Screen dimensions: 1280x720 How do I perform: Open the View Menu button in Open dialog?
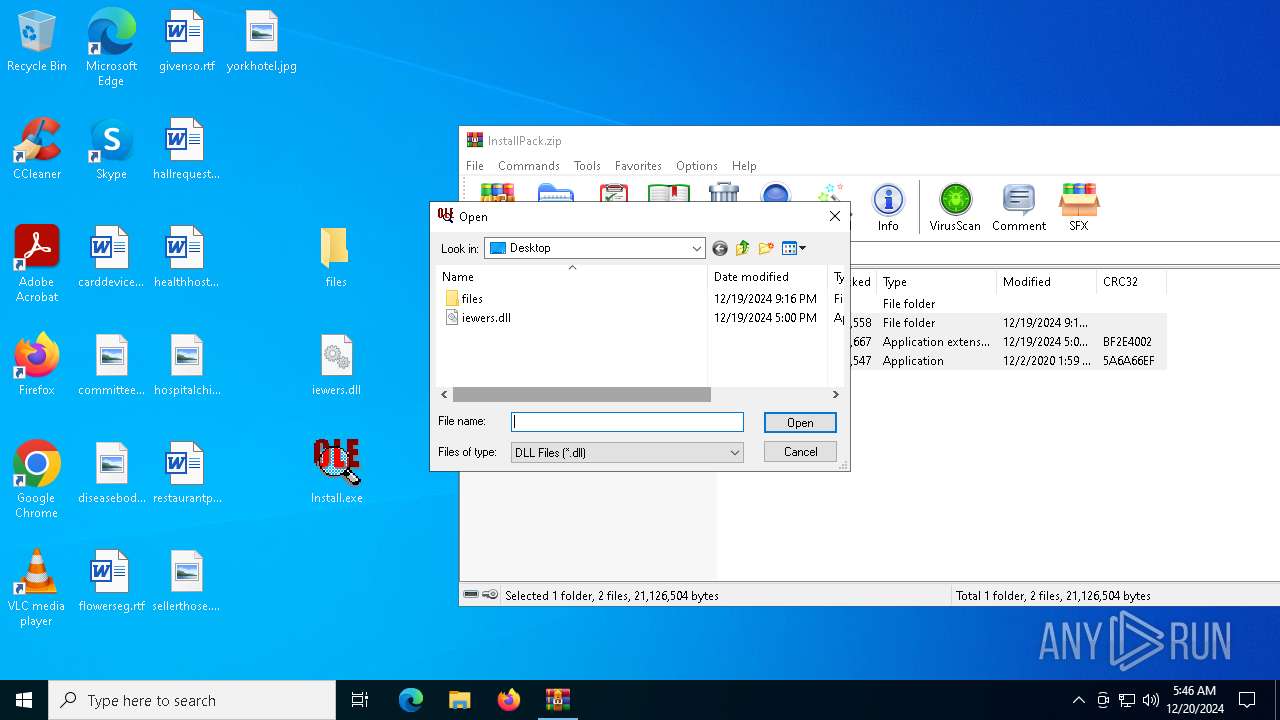[x=794, y=248]
